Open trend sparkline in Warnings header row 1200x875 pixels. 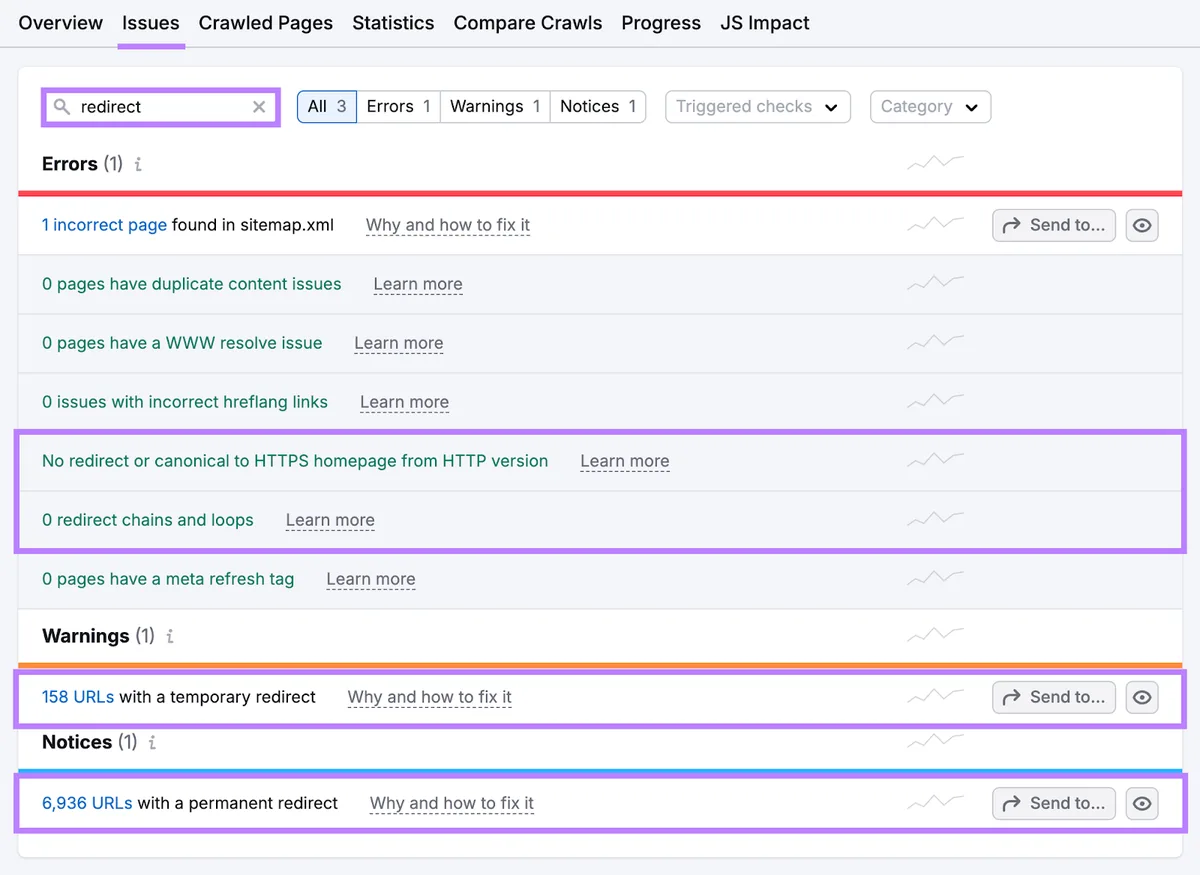(x=936, y=636)
